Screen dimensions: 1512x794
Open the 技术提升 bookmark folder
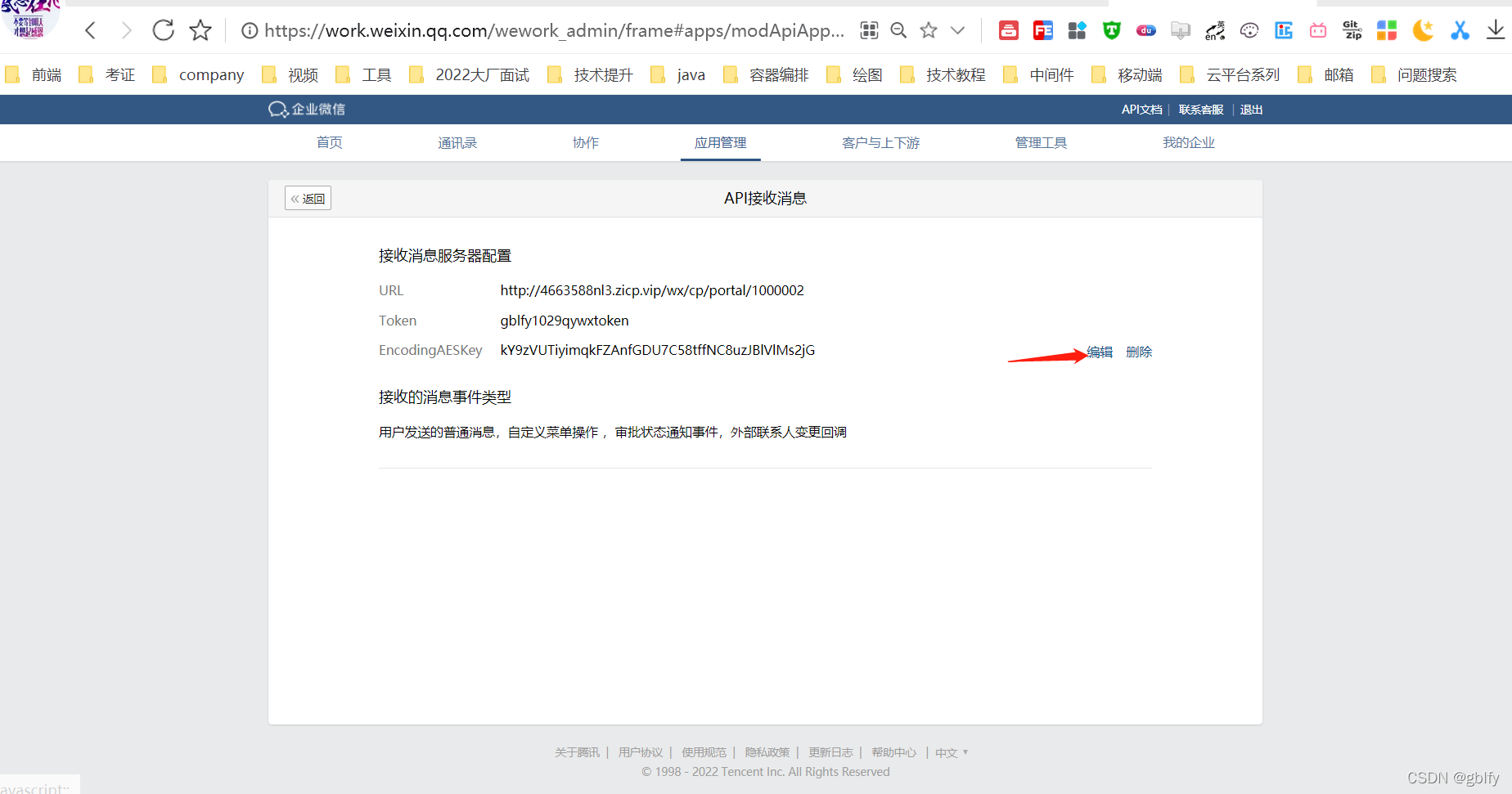point(591,75)
